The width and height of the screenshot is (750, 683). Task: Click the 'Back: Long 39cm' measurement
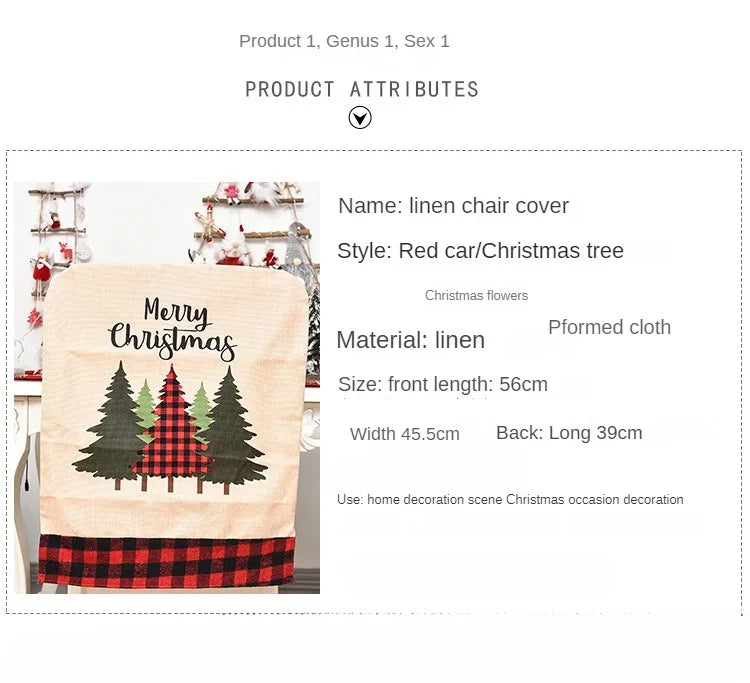click(569, 433)
